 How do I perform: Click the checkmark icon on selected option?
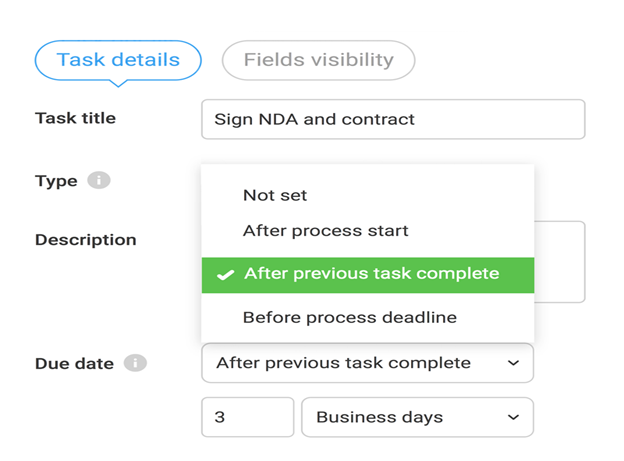click(226, 274)
